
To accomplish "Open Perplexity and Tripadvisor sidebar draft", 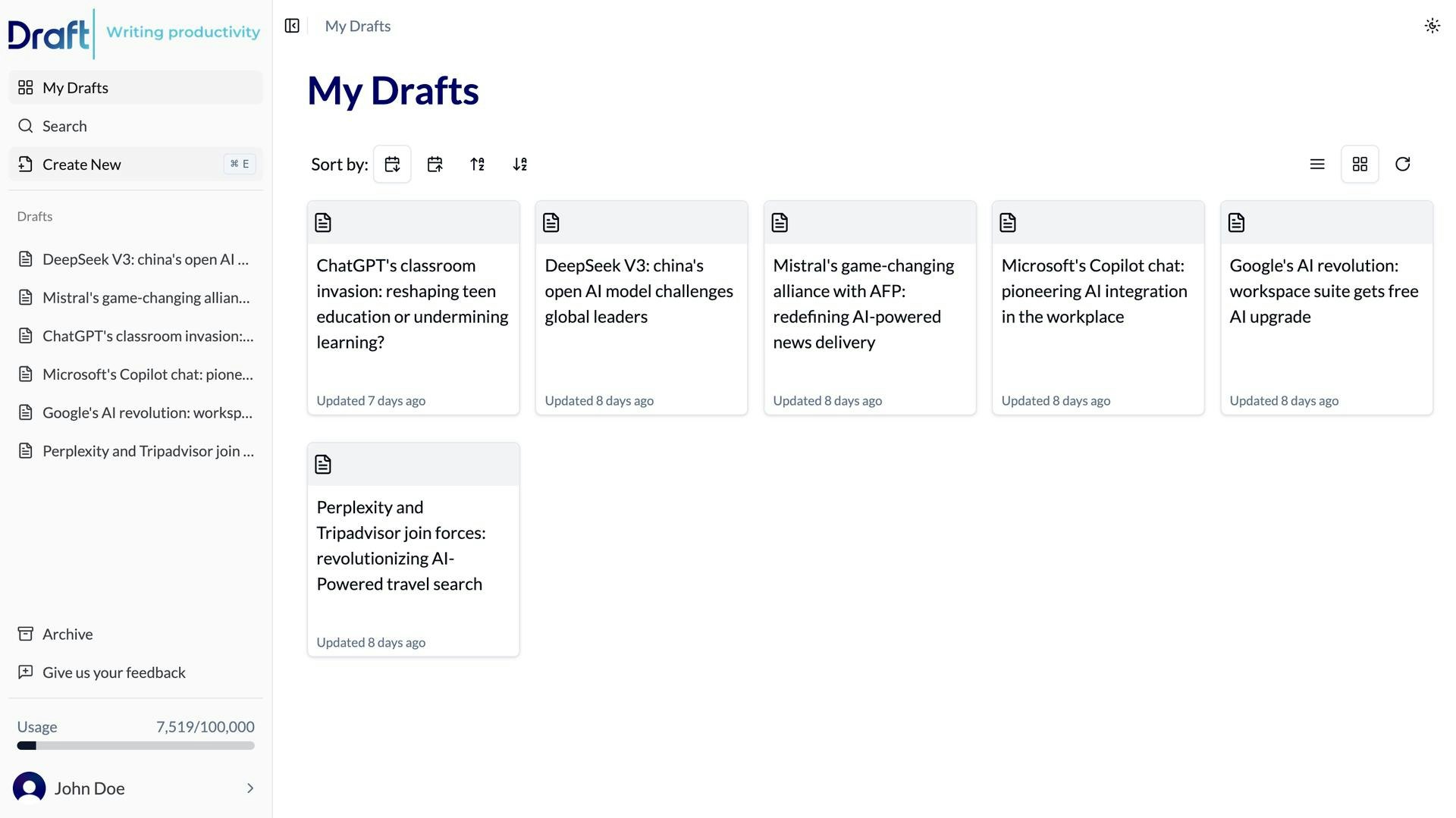I will point(136,450).
